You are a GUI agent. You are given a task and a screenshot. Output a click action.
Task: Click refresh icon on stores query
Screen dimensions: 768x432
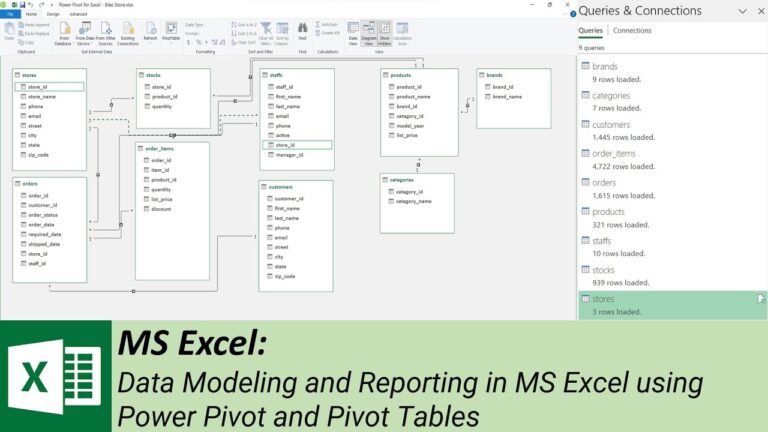coord(761,299)
